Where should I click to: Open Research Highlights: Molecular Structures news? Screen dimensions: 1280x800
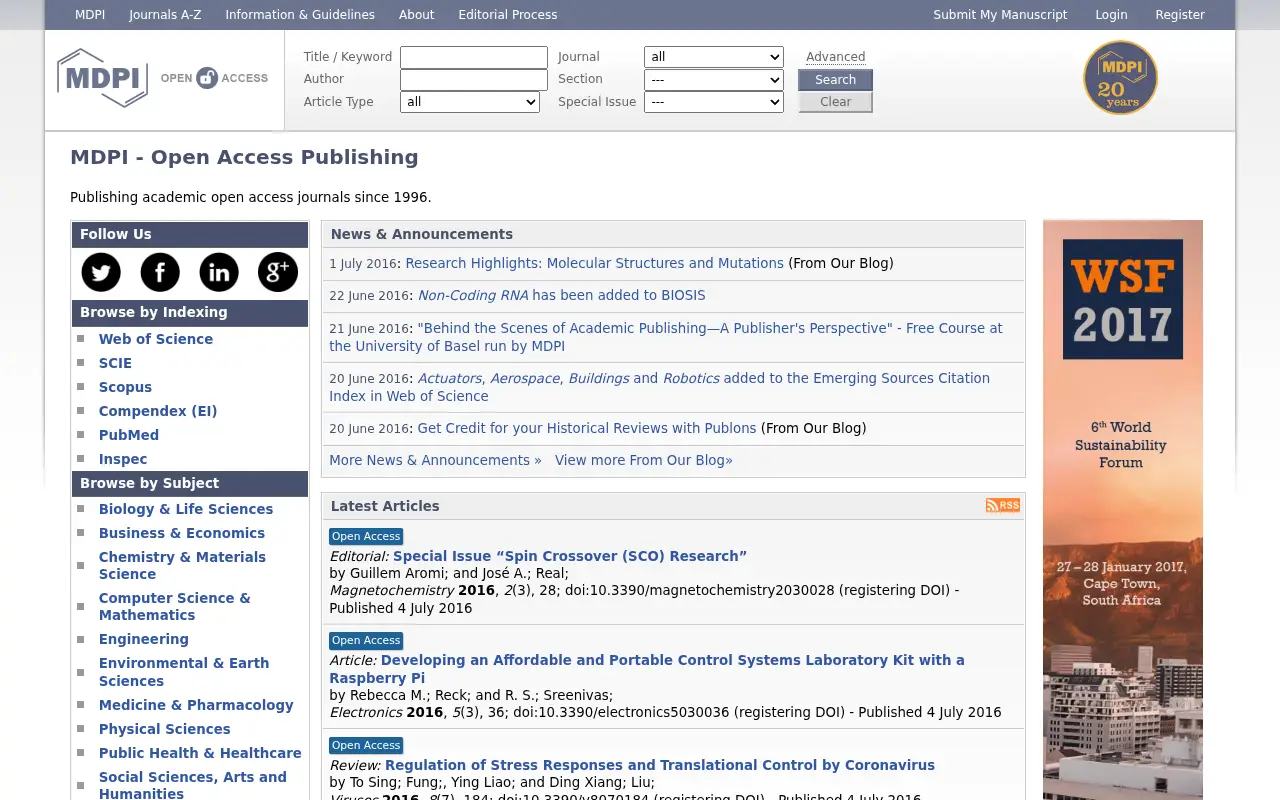point(594,263)
